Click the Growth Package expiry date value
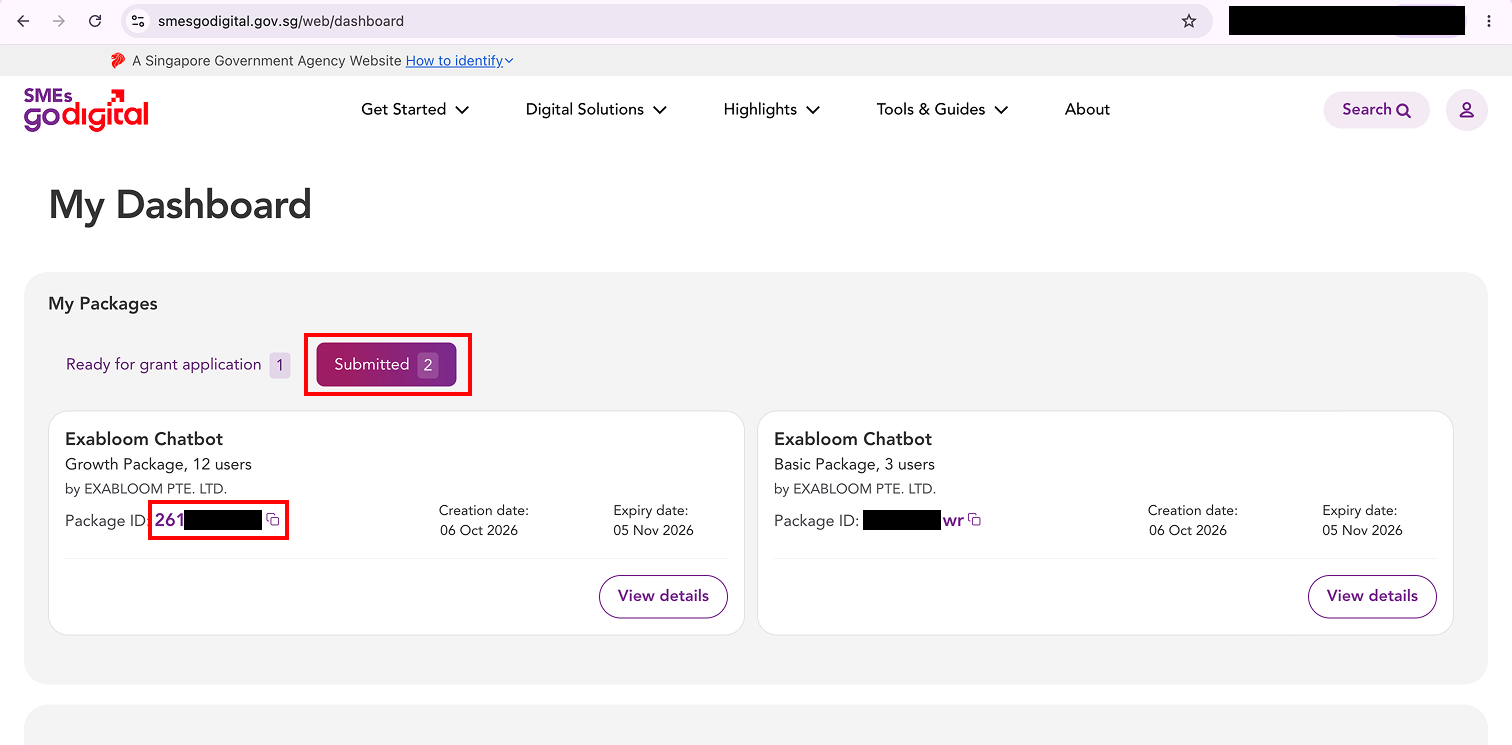This screenshot has height=745, width=1512. coord(653,531)
